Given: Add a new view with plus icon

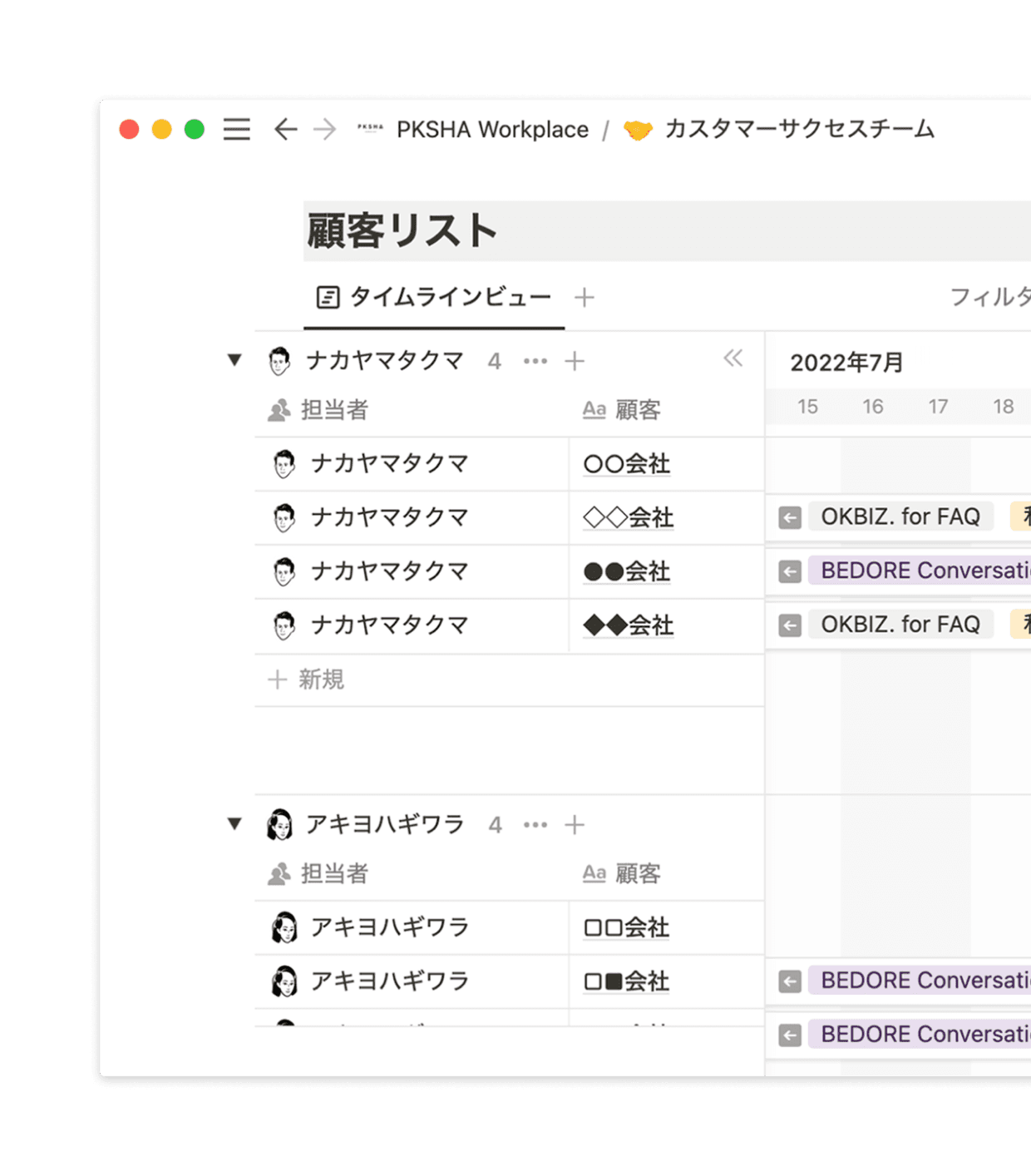Looking at the screenshot, I should [585, 298].
